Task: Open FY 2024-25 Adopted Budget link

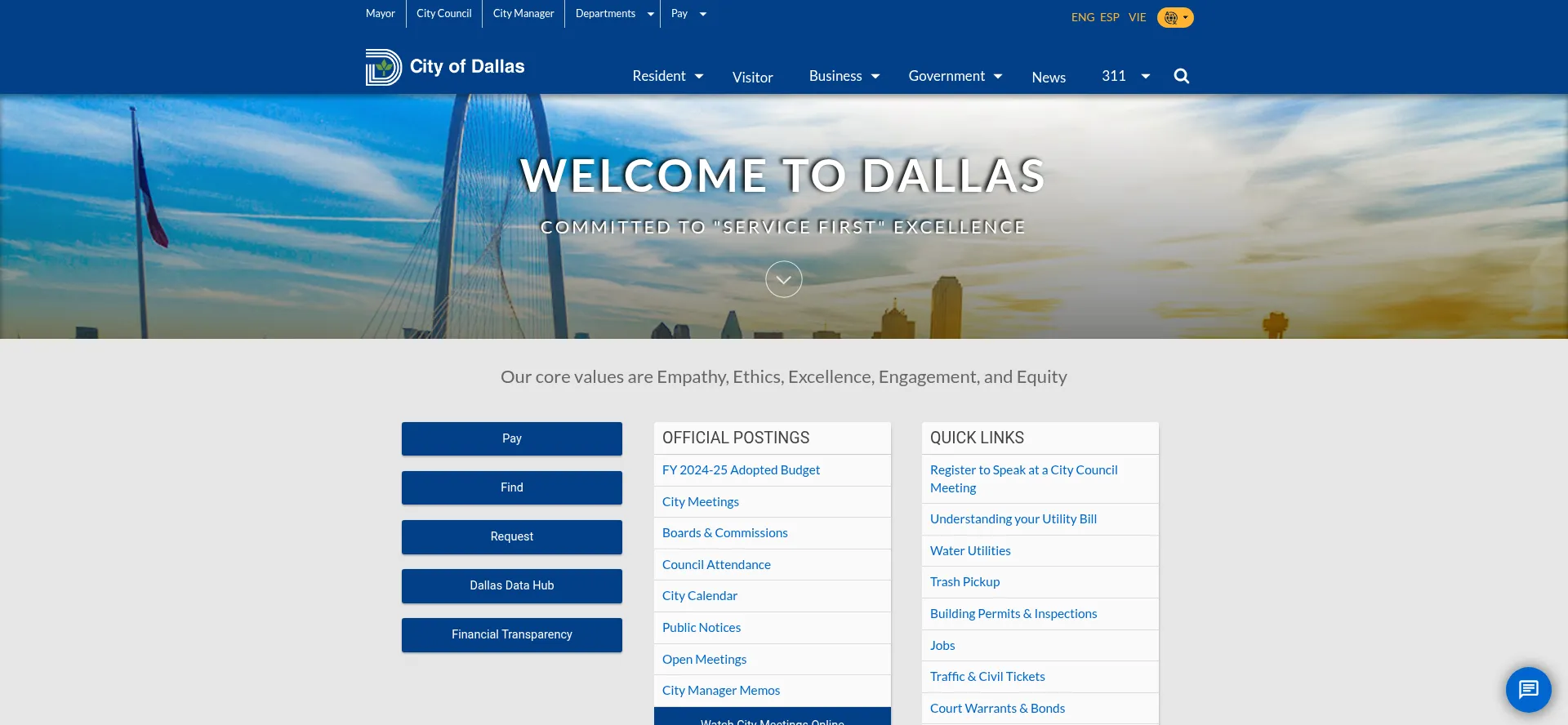Action: (x=741, y=470)
